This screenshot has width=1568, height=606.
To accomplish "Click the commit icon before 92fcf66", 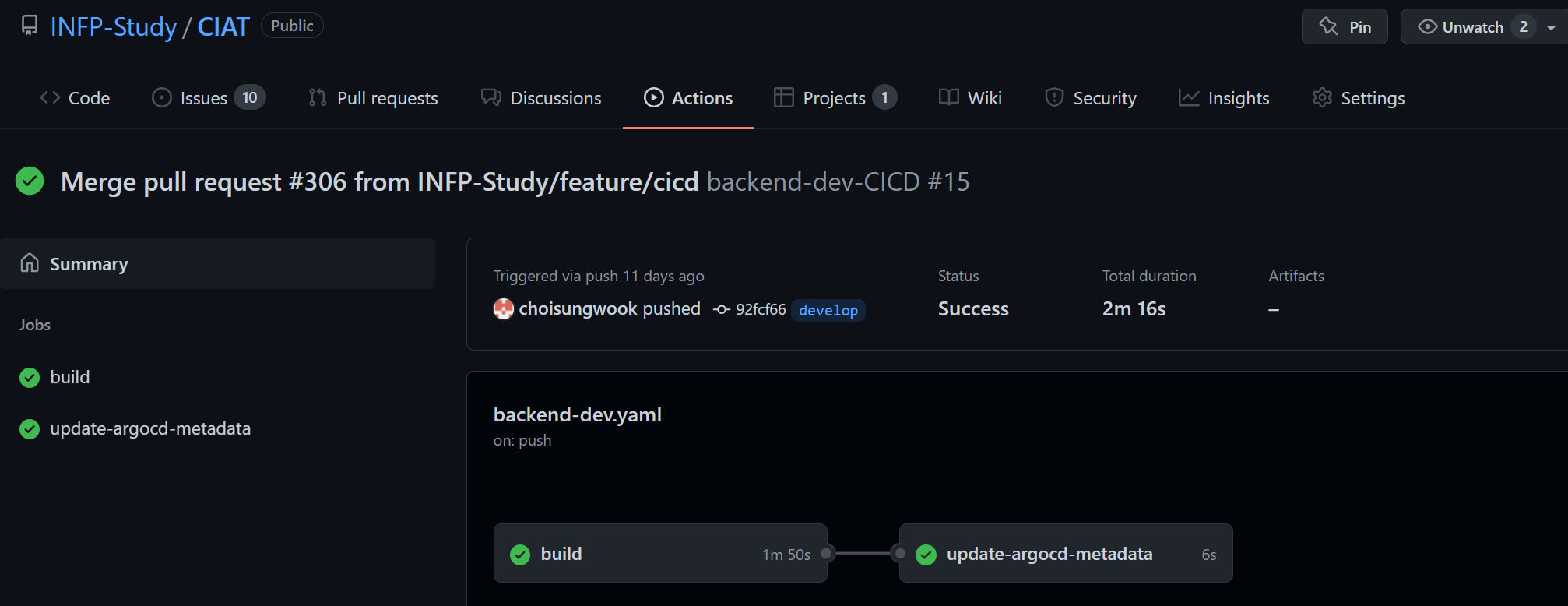I will (x=722, y=310).
